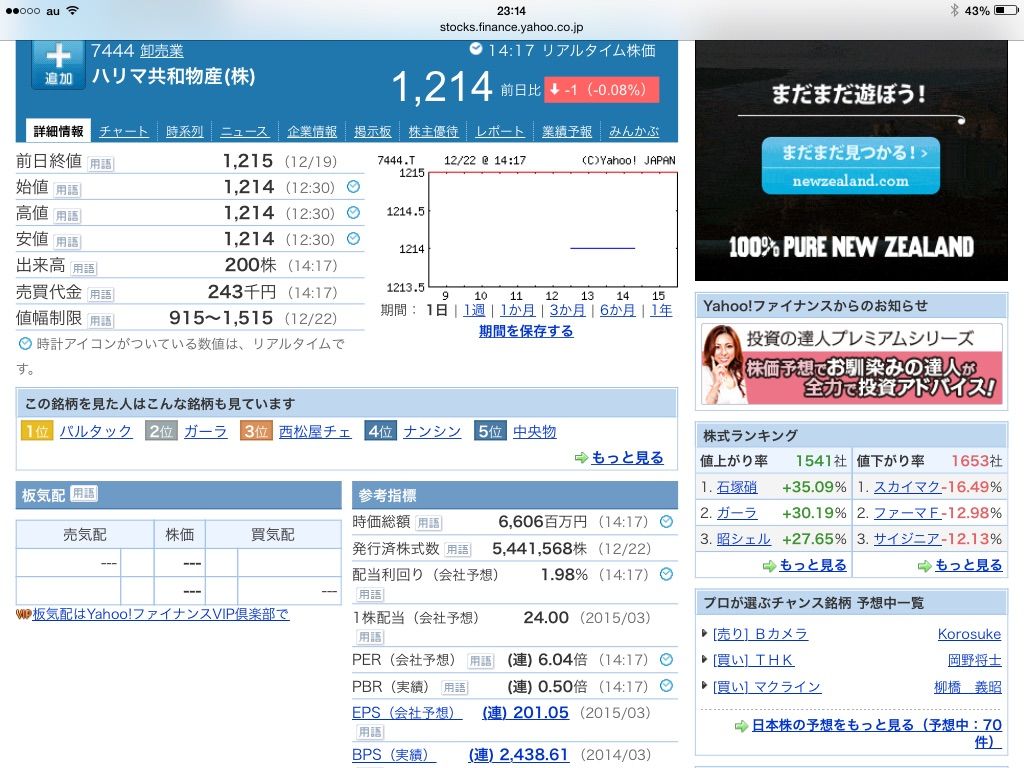Open the 用語 icon in 板気配 header

(x=84, y=494)
